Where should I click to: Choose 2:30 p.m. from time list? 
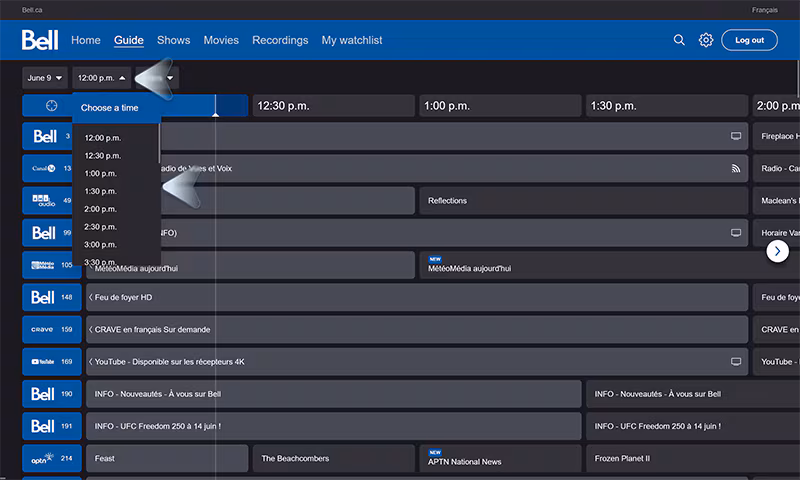[101, 227]
